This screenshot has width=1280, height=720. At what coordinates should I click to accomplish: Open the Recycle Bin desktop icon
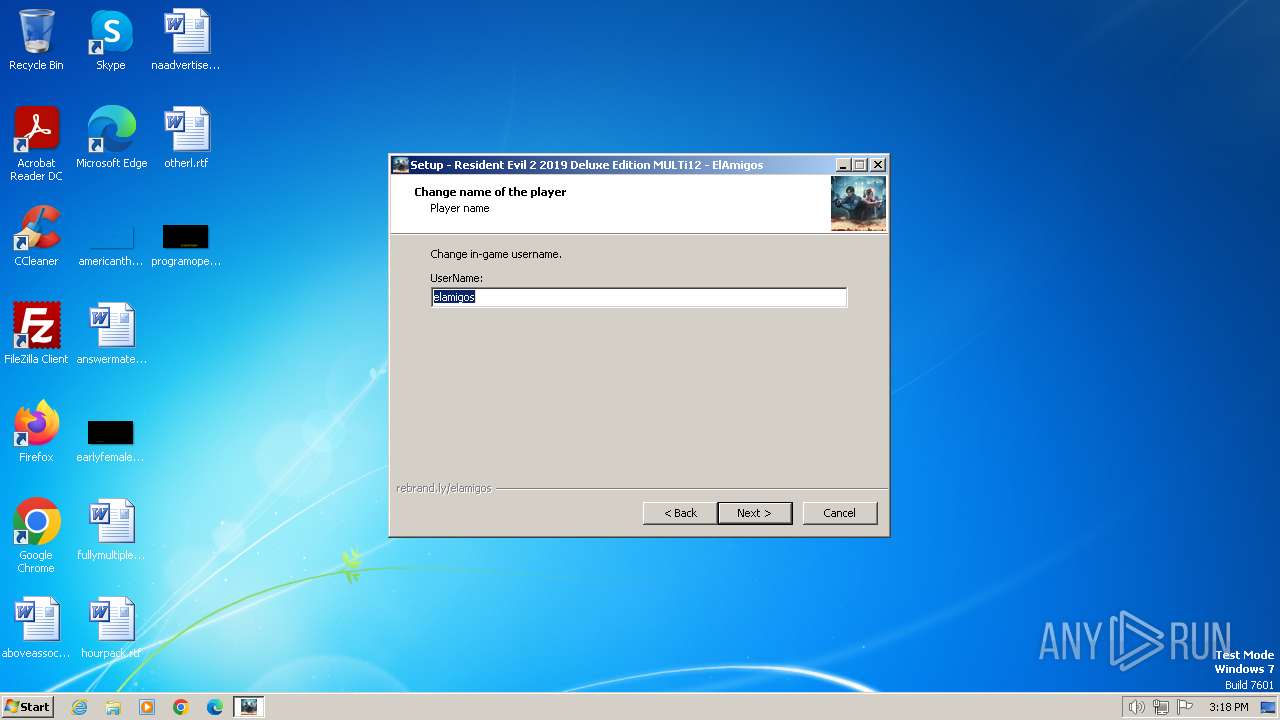click(x=36, y=40)
